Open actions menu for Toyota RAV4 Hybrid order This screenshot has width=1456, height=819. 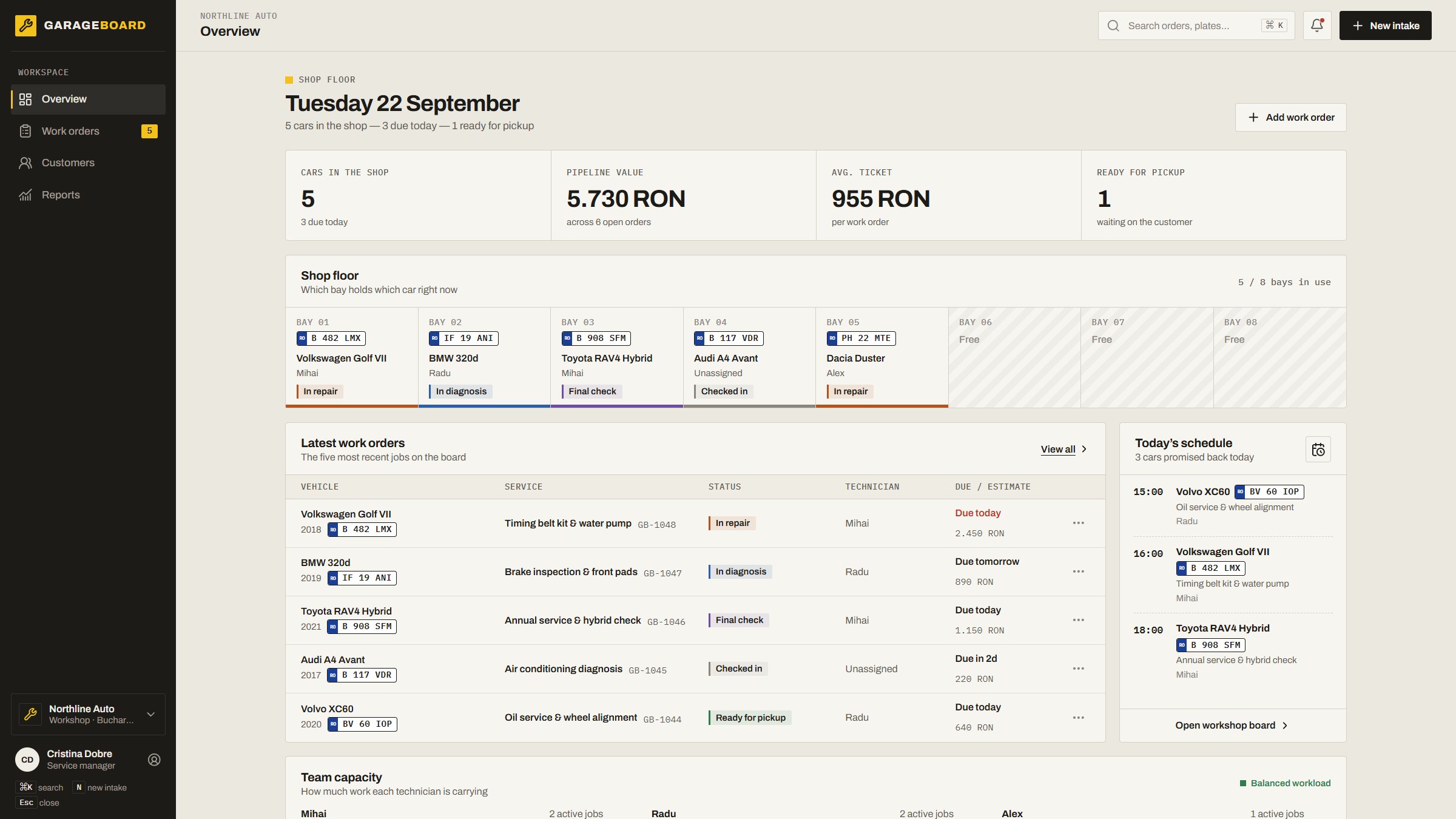click(x=1078, y=620)
